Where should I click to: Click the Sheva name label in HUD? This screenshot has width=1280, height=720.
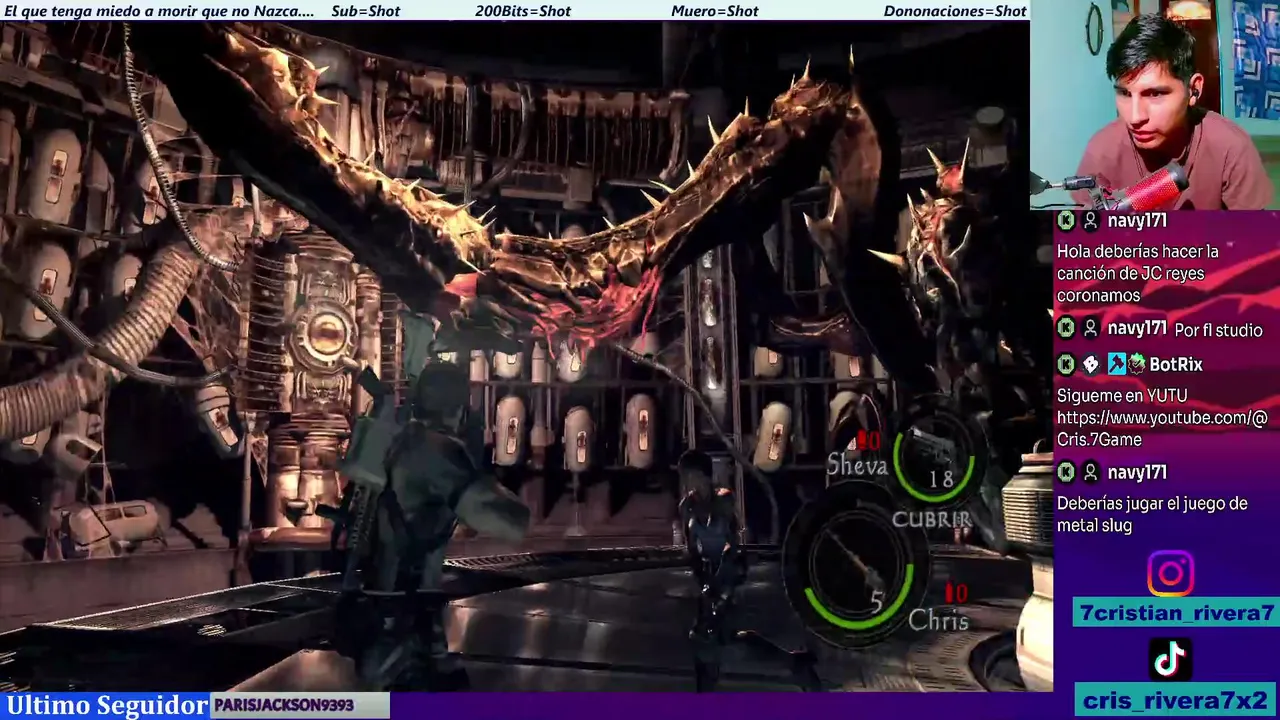[857, 465]
